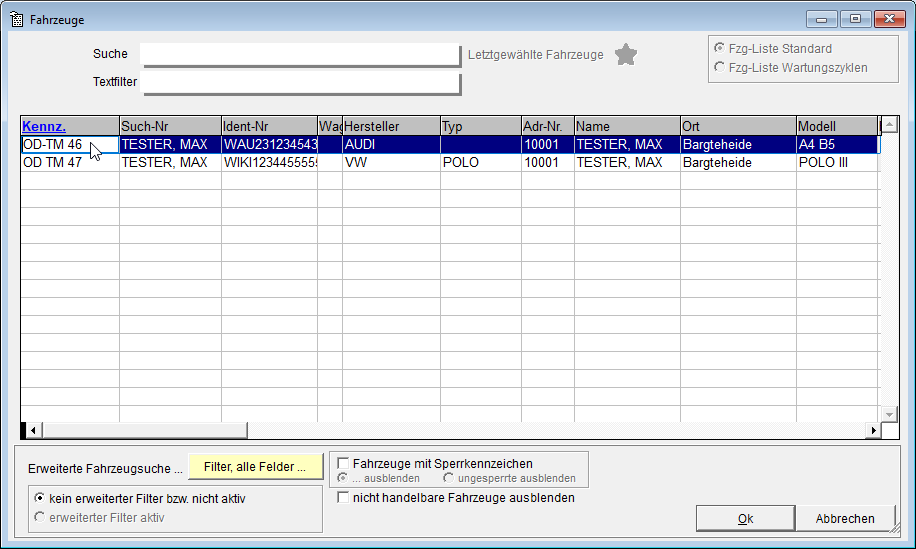The image size is (916, 549).
Task: Click the VW manufacturer cell
Action: coord(391,162)
